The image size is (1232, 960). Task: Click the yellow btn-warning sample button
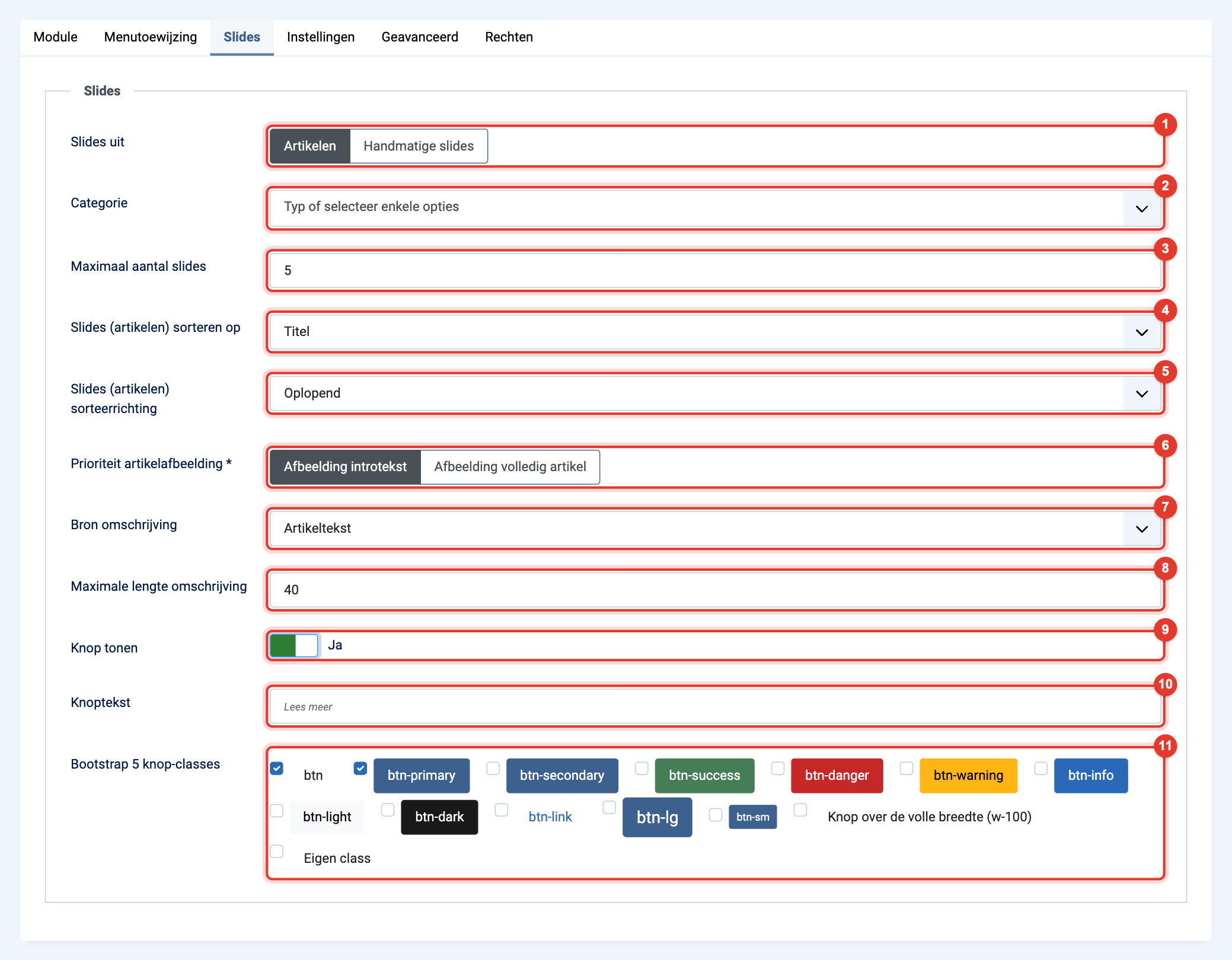(969, 776)
